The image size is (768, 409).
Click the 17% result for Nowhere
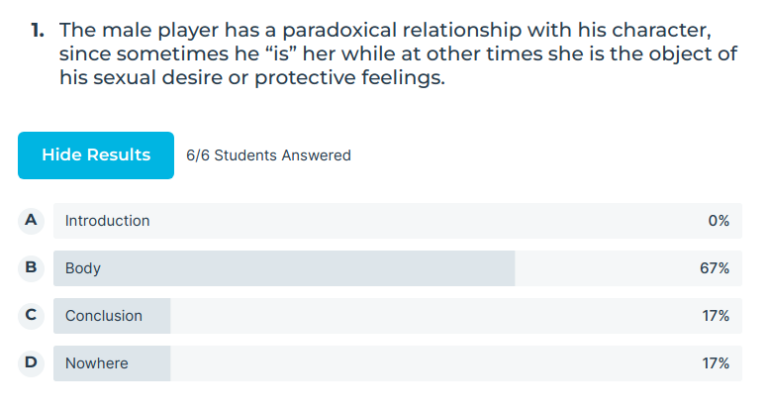click(715, 363)
